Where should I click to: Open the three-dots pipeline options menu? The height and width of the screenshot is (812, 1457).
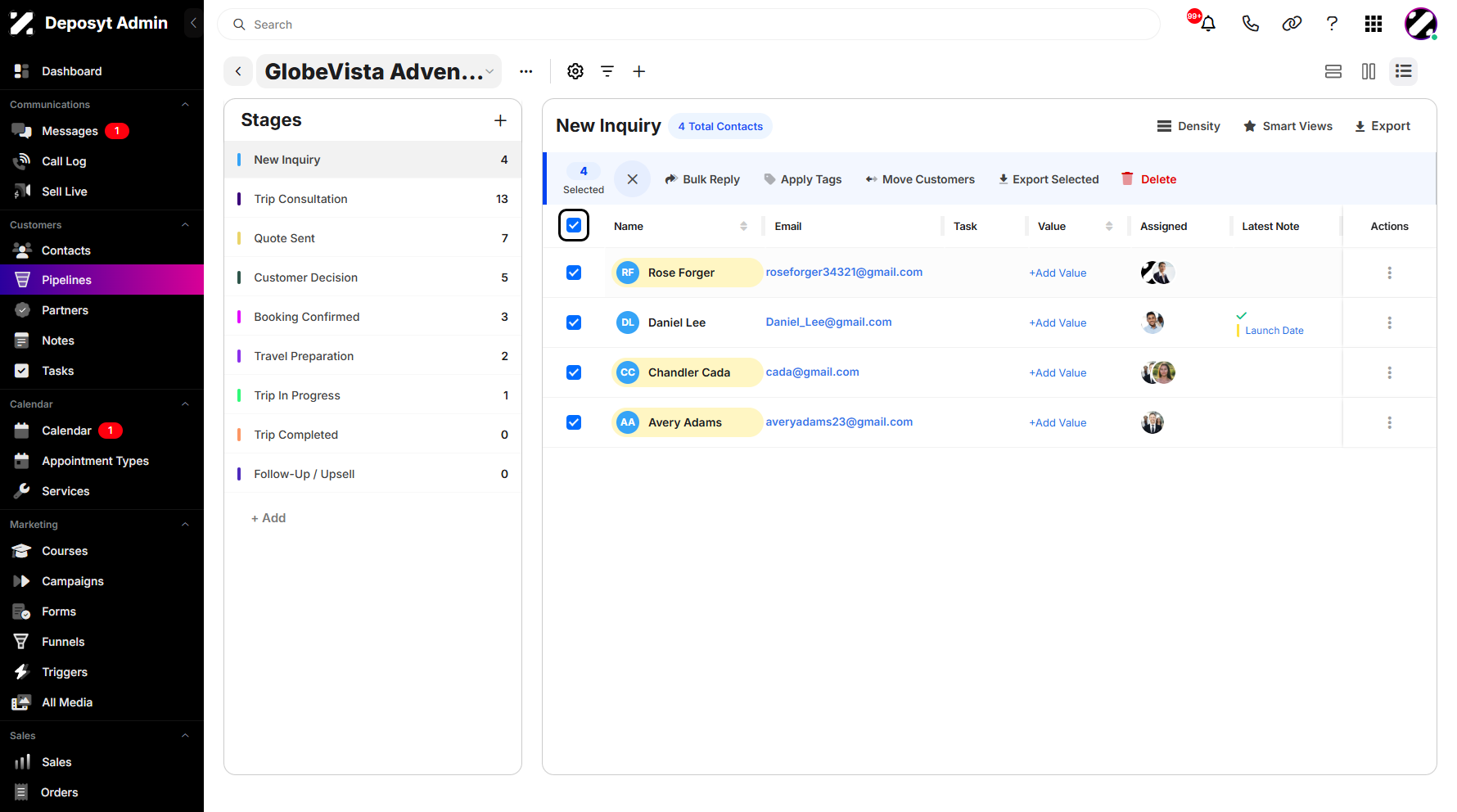(526, 71)
